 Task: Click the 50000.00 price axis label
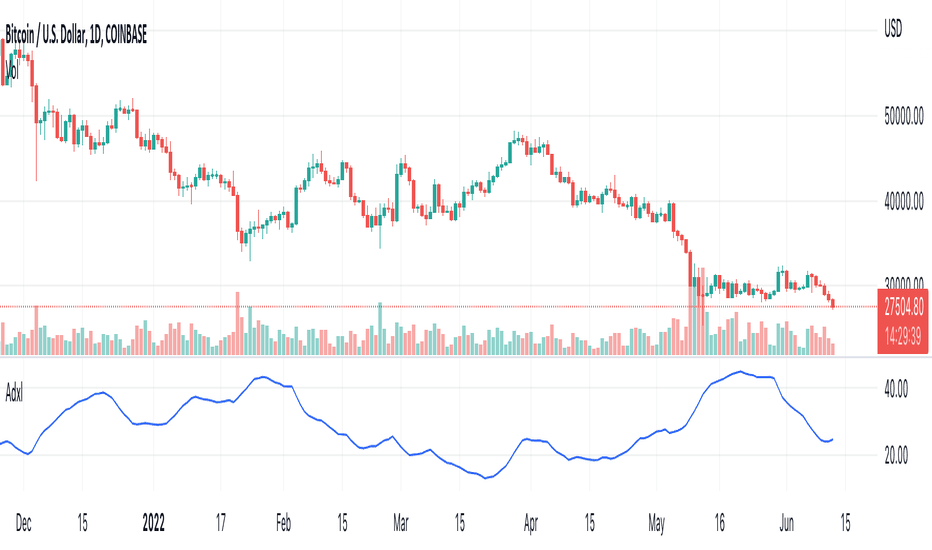point(903,117)
